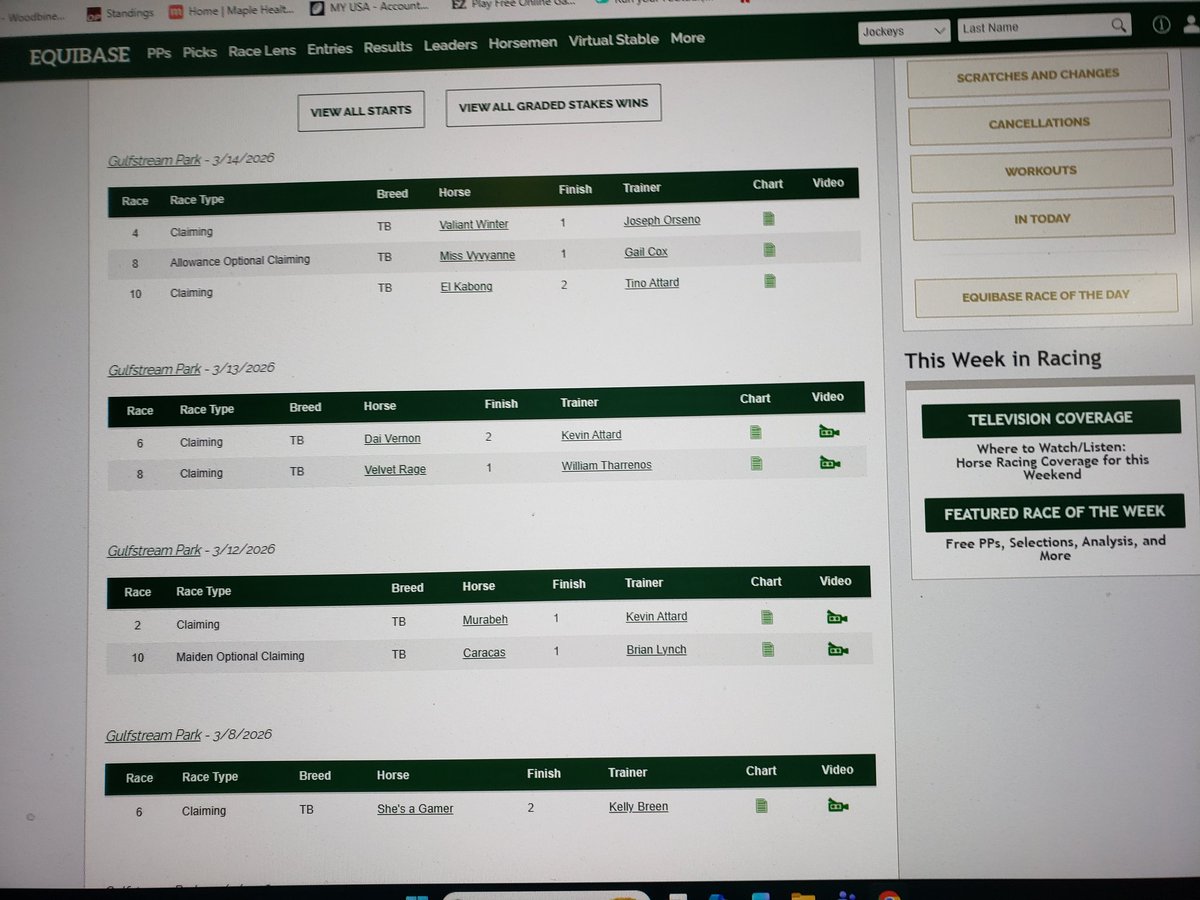1200x900 pixels.
Task: Play video replay for Dai Vernon race
Action: click(x=828, y=432)
